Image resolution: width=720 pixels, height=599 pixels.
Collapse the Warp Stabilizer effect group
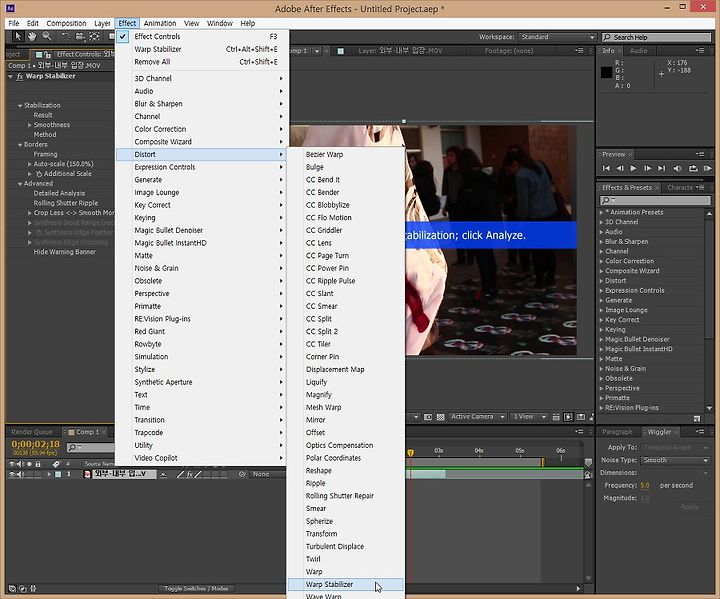[x=10, y=77]
